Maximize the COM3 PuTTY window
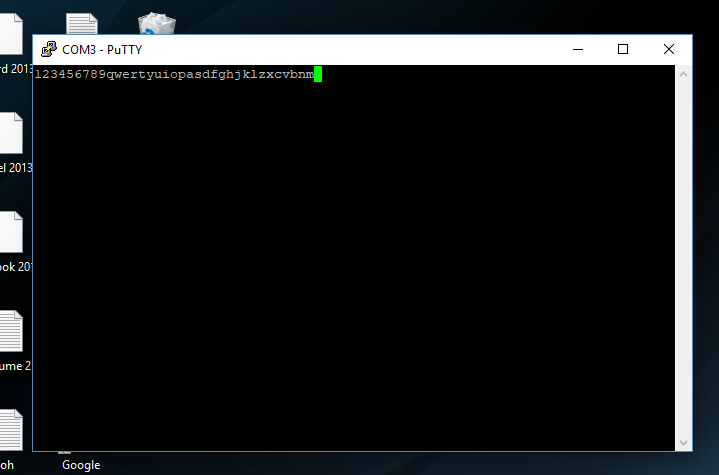 [623, 49]
